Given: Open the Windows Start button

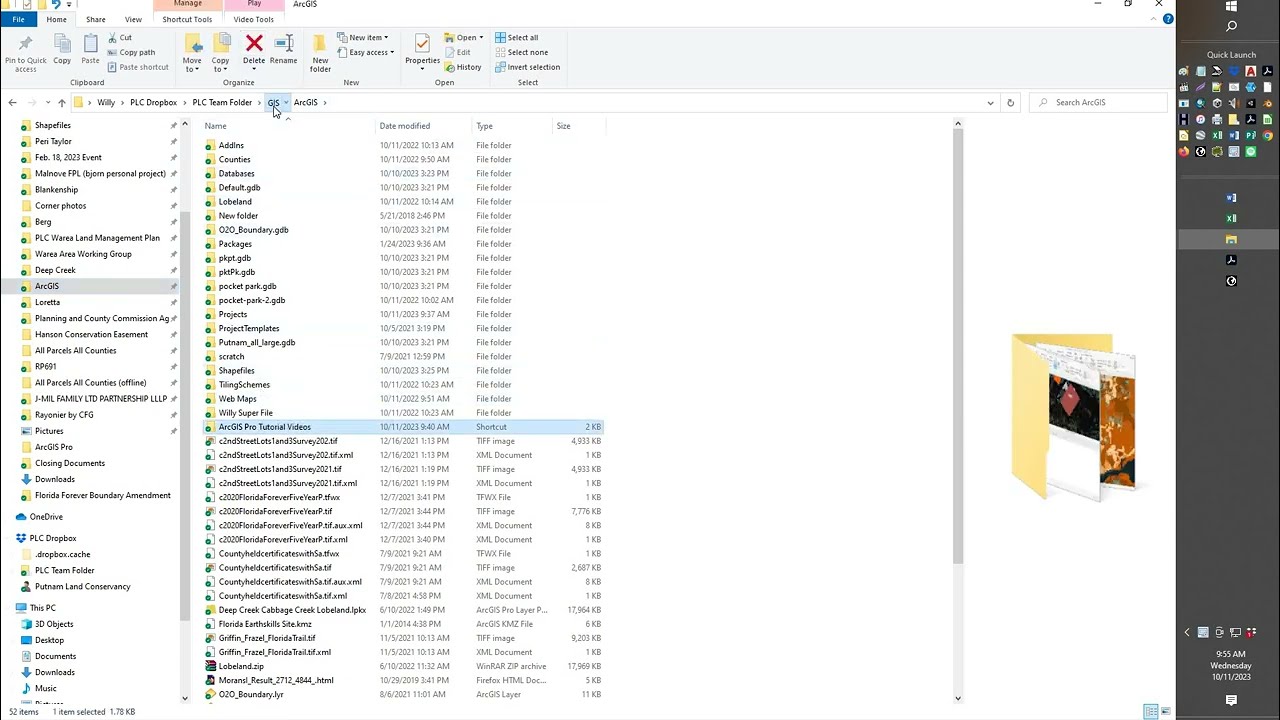Looking at the screenshot, I should 1231,6.
